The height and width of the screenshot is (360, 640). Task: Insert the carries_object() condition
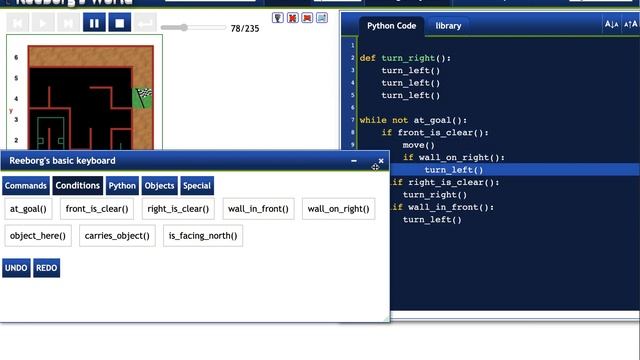pyautogui.click(x=117, y=236)
